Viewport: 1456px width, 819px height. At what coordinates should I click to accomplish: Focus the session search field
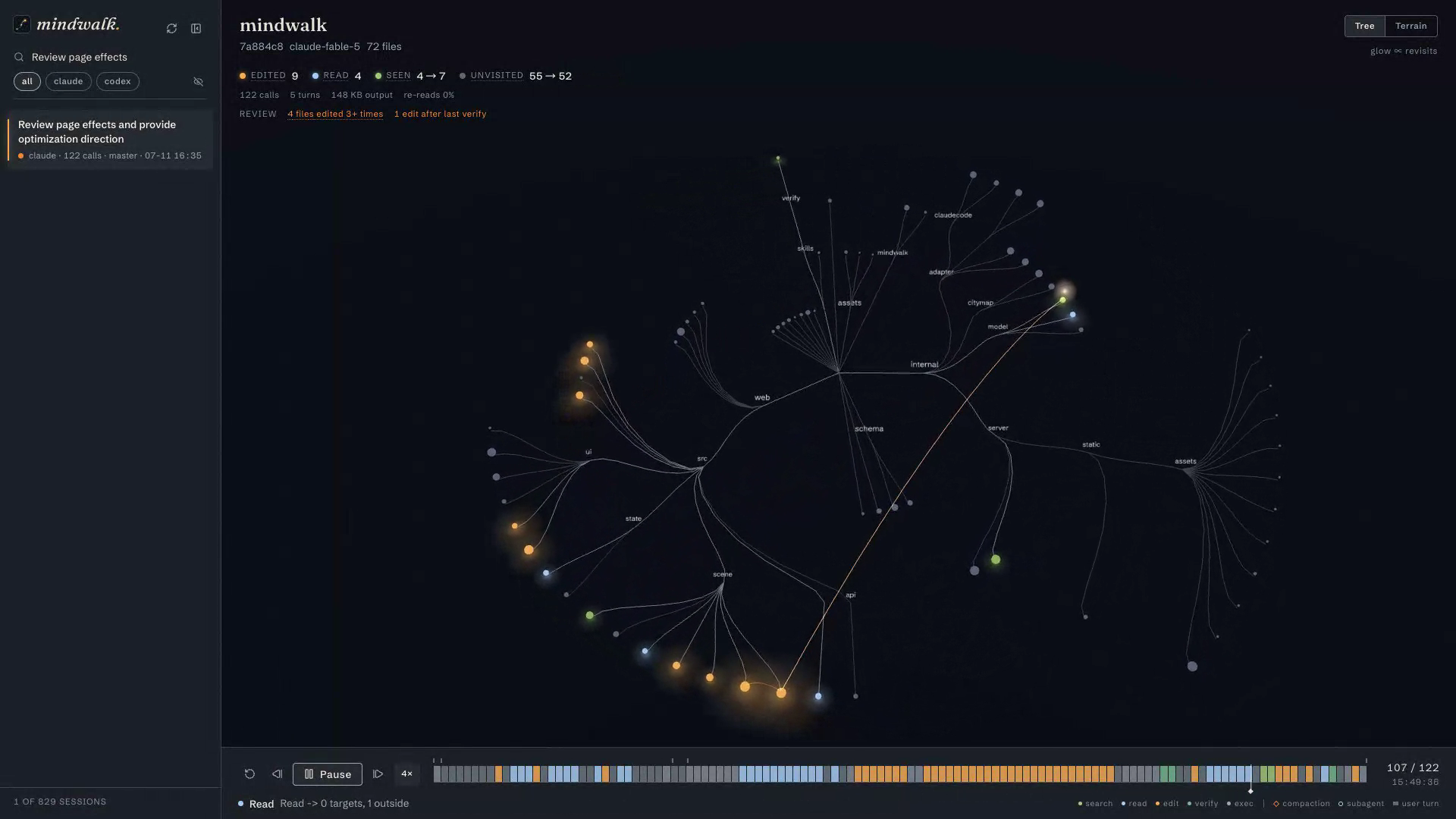(x=110, y=57)
